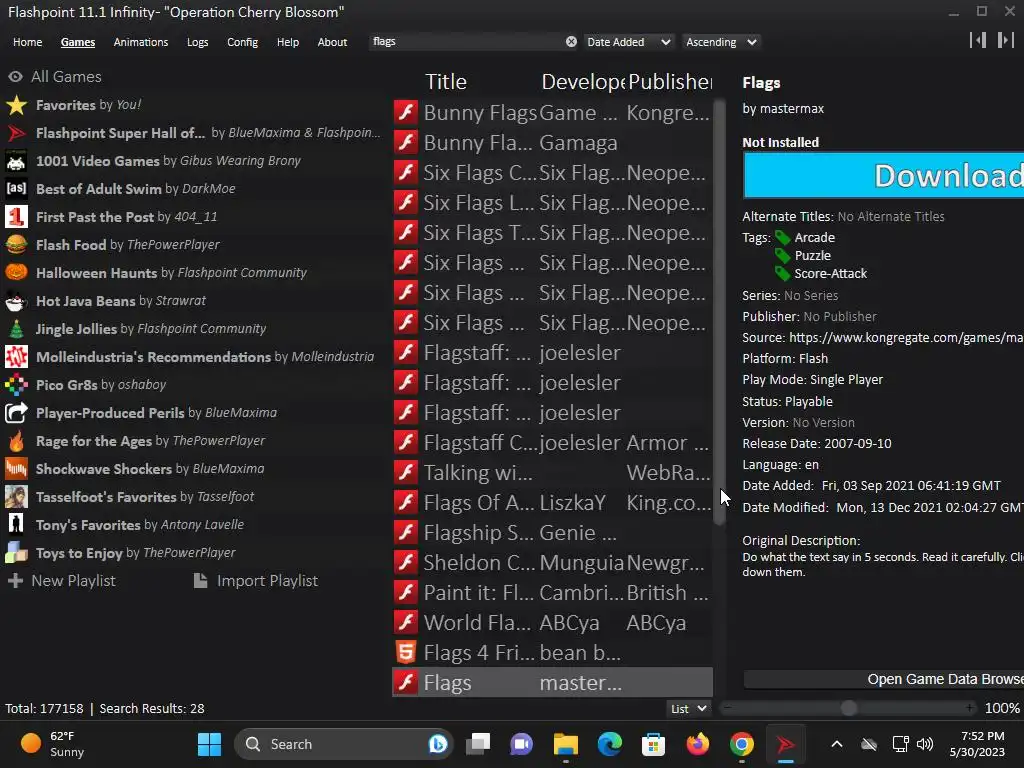The width and height of the screenshot is (1024, 768).
Task: Show All Games via eye icon
Action: pyautogui.click(x=15, y=77)
